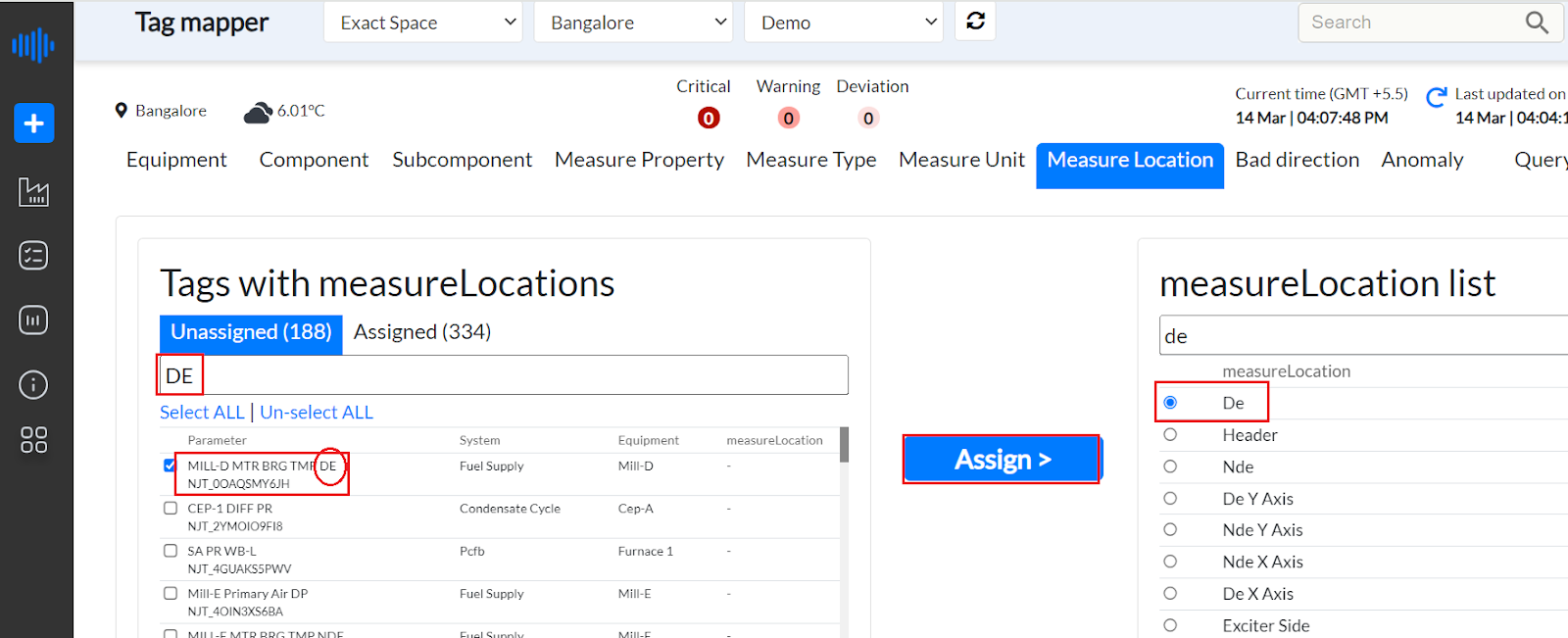This screenshot has height=638, width=1568.
Task: Open the four-squares apps grid icon
Action: [x=33, y=440]
